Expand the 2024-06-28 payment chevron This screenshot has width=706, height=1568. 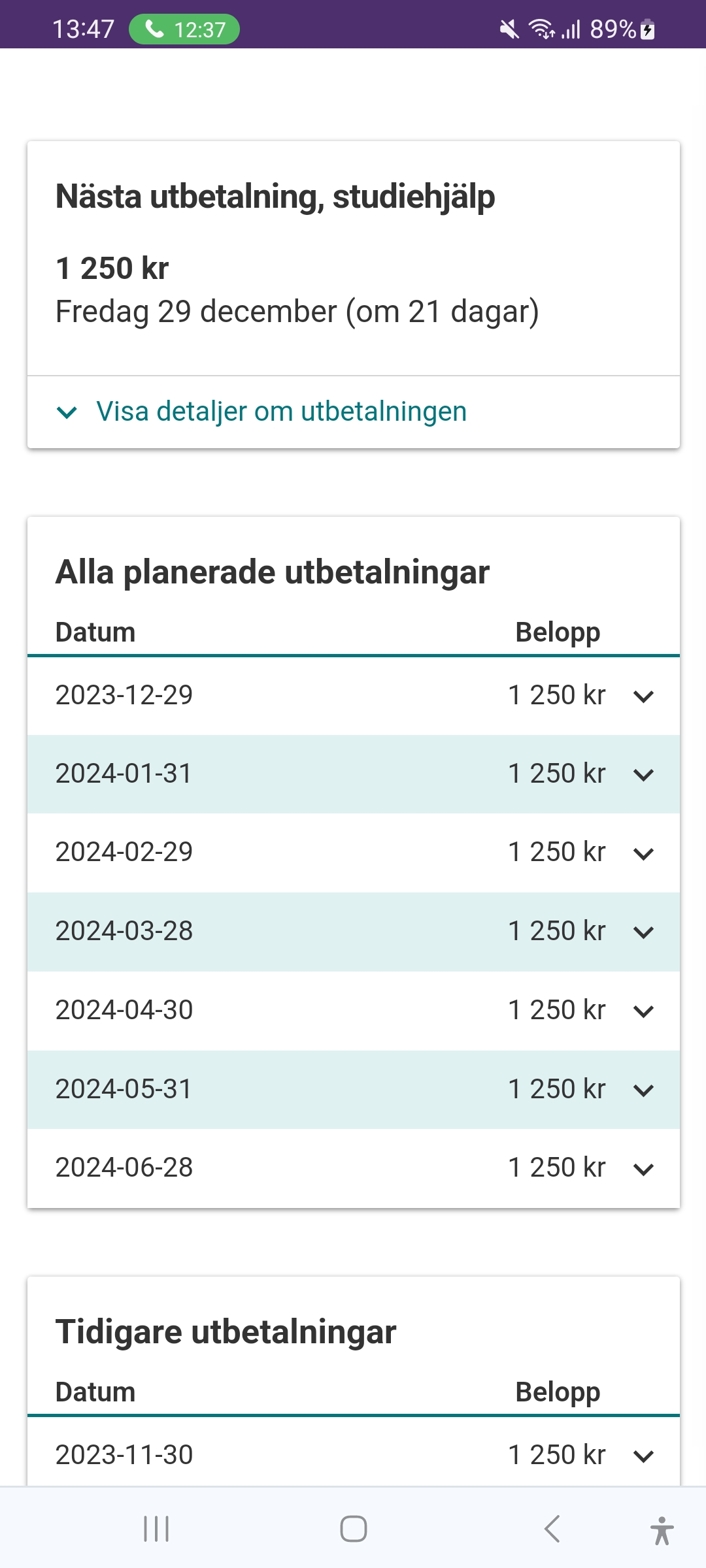644,1169
